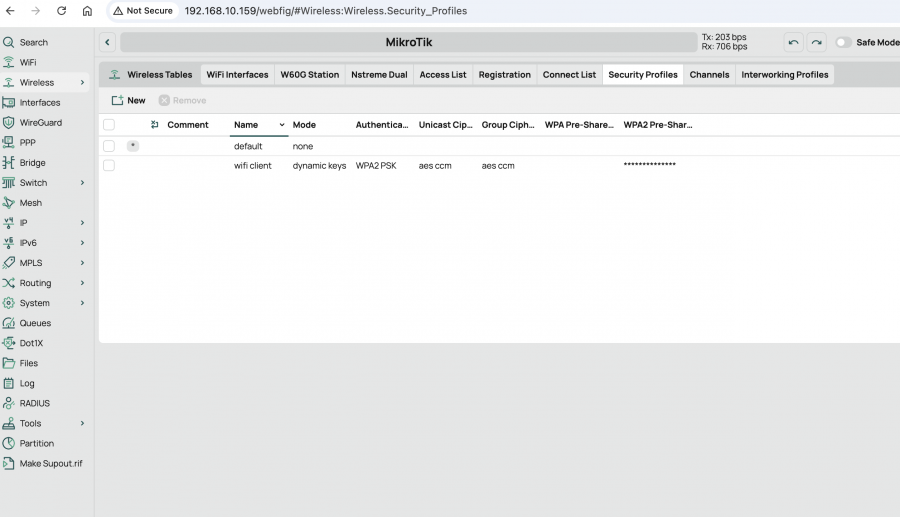Image resolution: width=900 pixels, height=517 pixels.
Task: Toggle the Safe Mode switch
Action: tap(844, 43)
